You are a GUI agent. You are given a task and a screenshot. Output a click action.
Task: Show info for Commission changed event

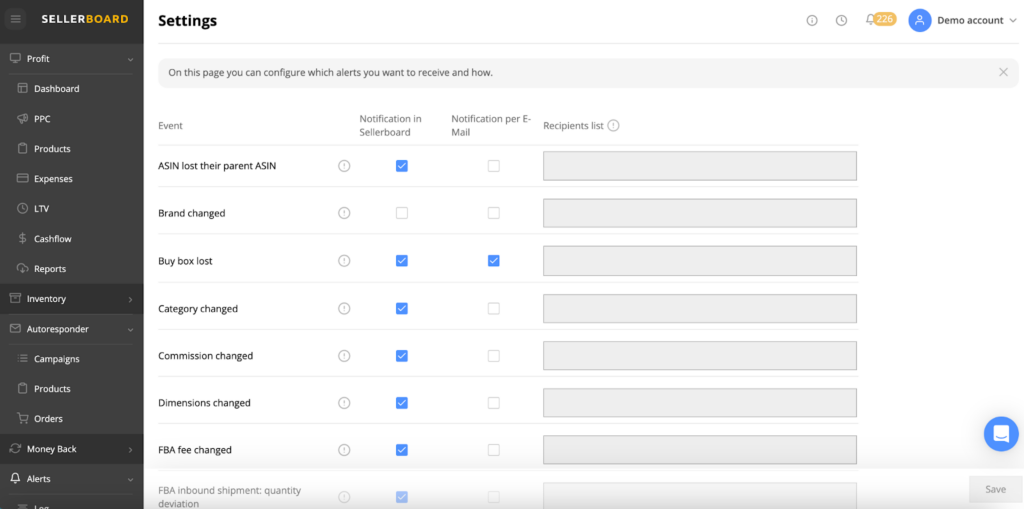point(344,356)
